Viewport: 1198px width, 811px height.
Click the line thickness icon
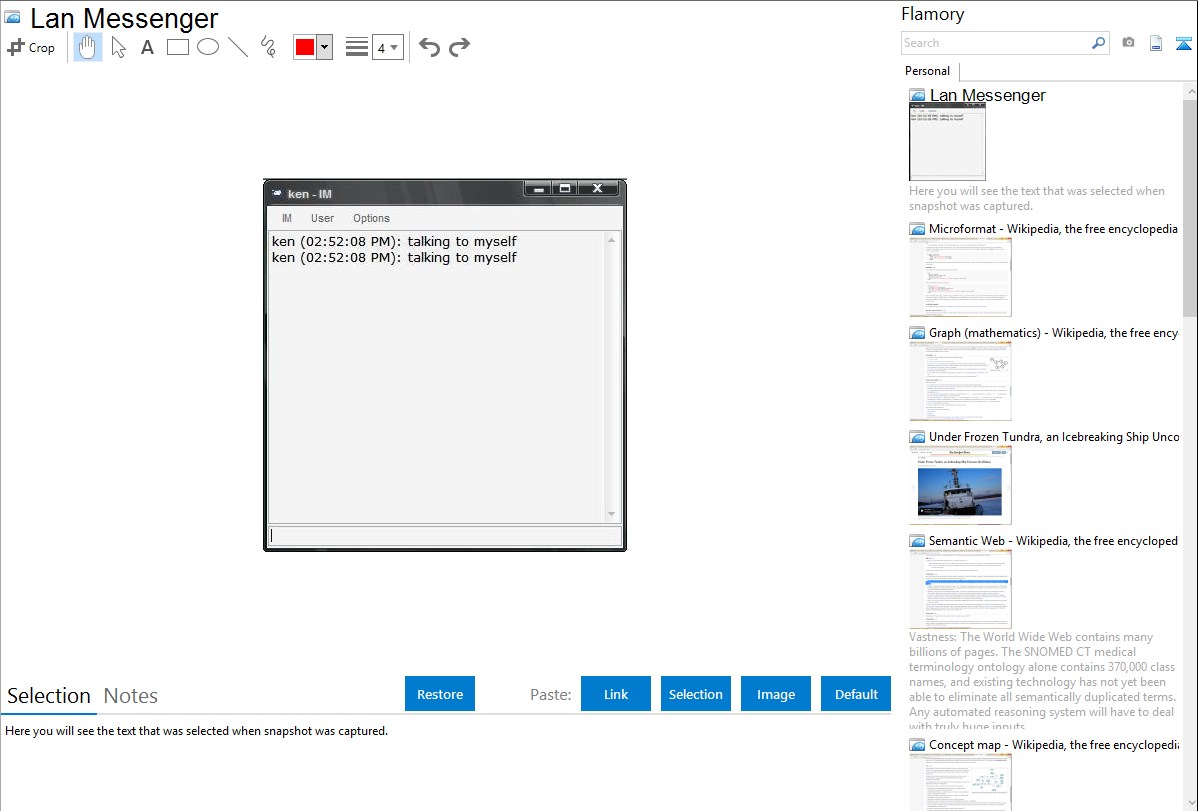tap(357, 47)
